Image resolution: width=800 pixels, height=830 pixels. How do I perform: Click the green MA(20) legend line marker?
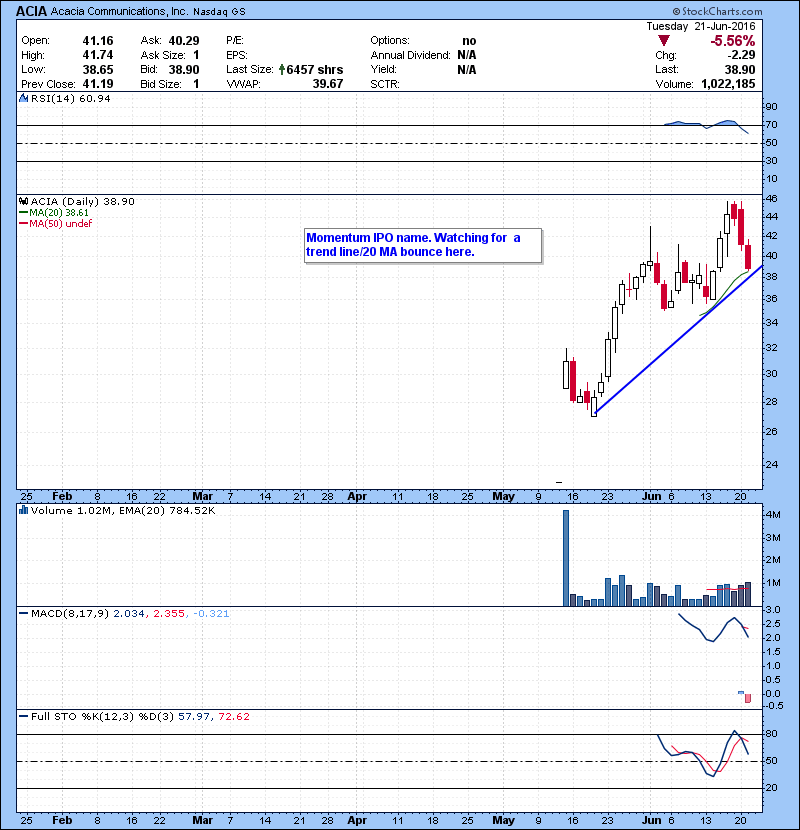(23, 212)
